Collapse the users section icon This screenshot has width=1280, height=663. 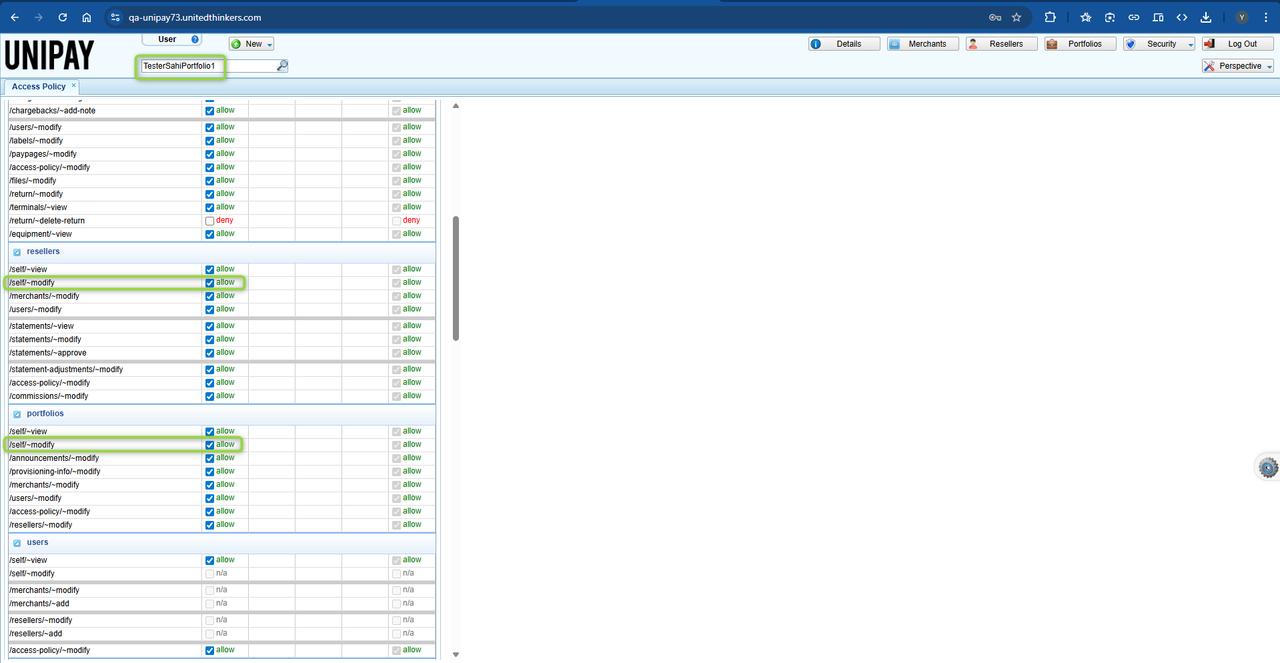coord(17,543)
